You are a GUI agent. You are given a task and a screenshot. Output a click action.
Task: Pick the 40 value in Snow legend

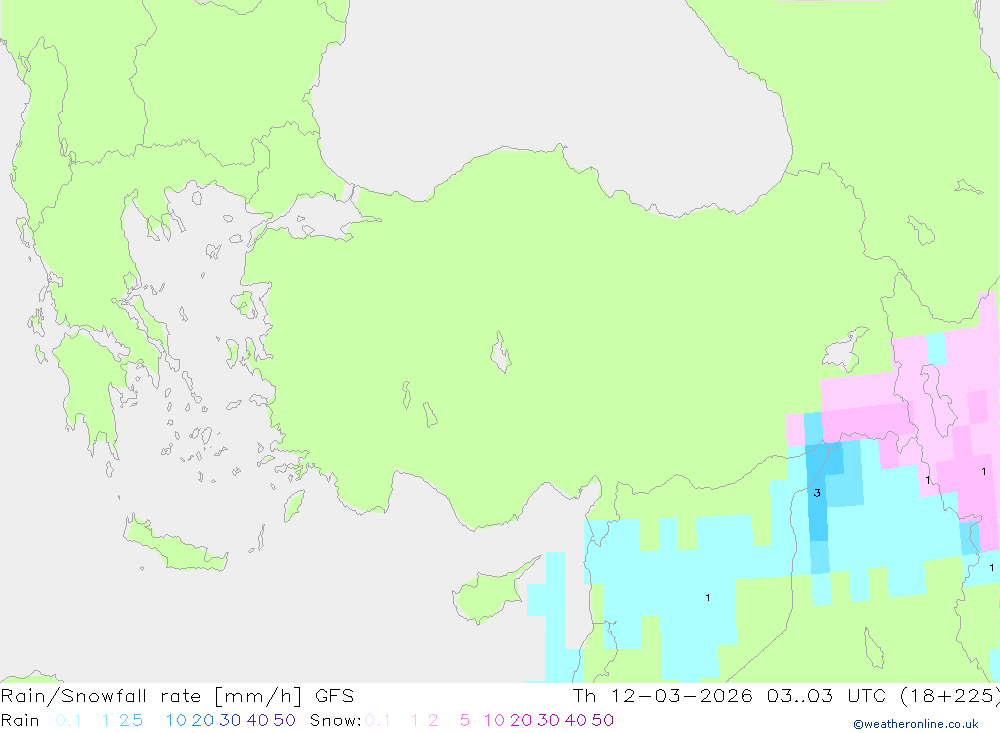(x=576, y=720)
